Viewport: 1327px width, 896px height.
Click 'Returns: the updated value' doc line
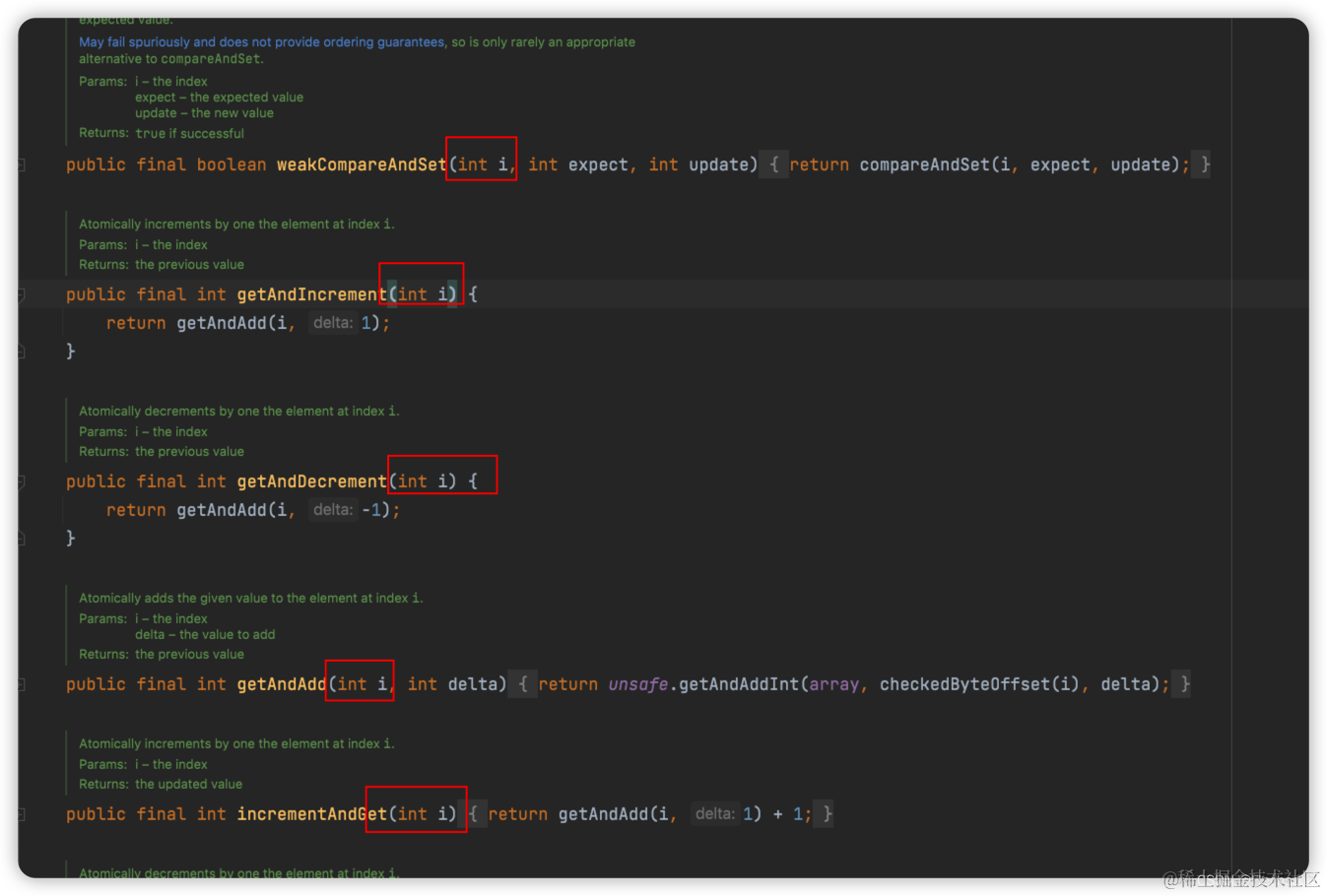(x=161, y=785)
